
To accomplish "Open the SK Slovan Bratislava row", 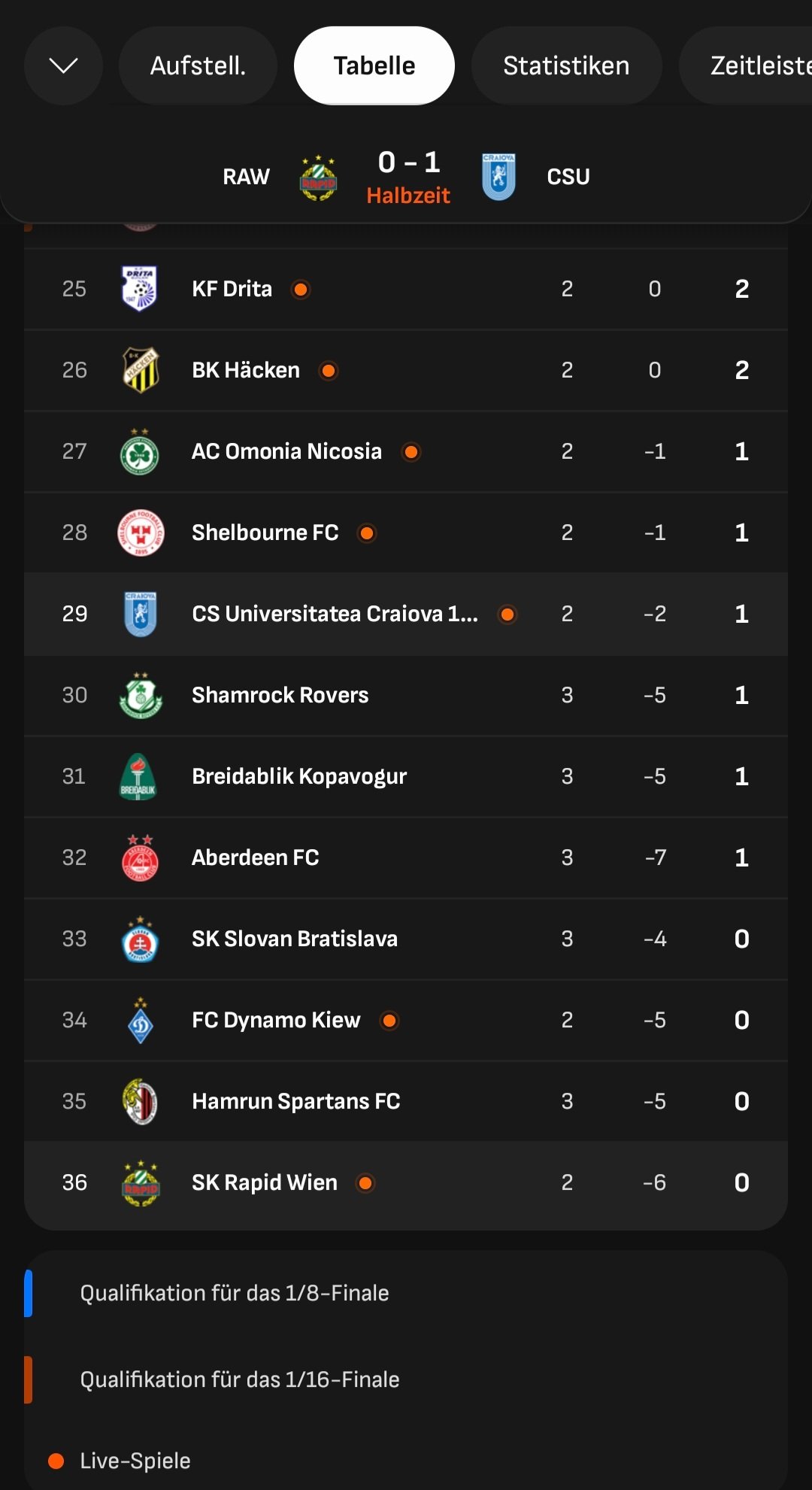I will (x=294, y=939).
